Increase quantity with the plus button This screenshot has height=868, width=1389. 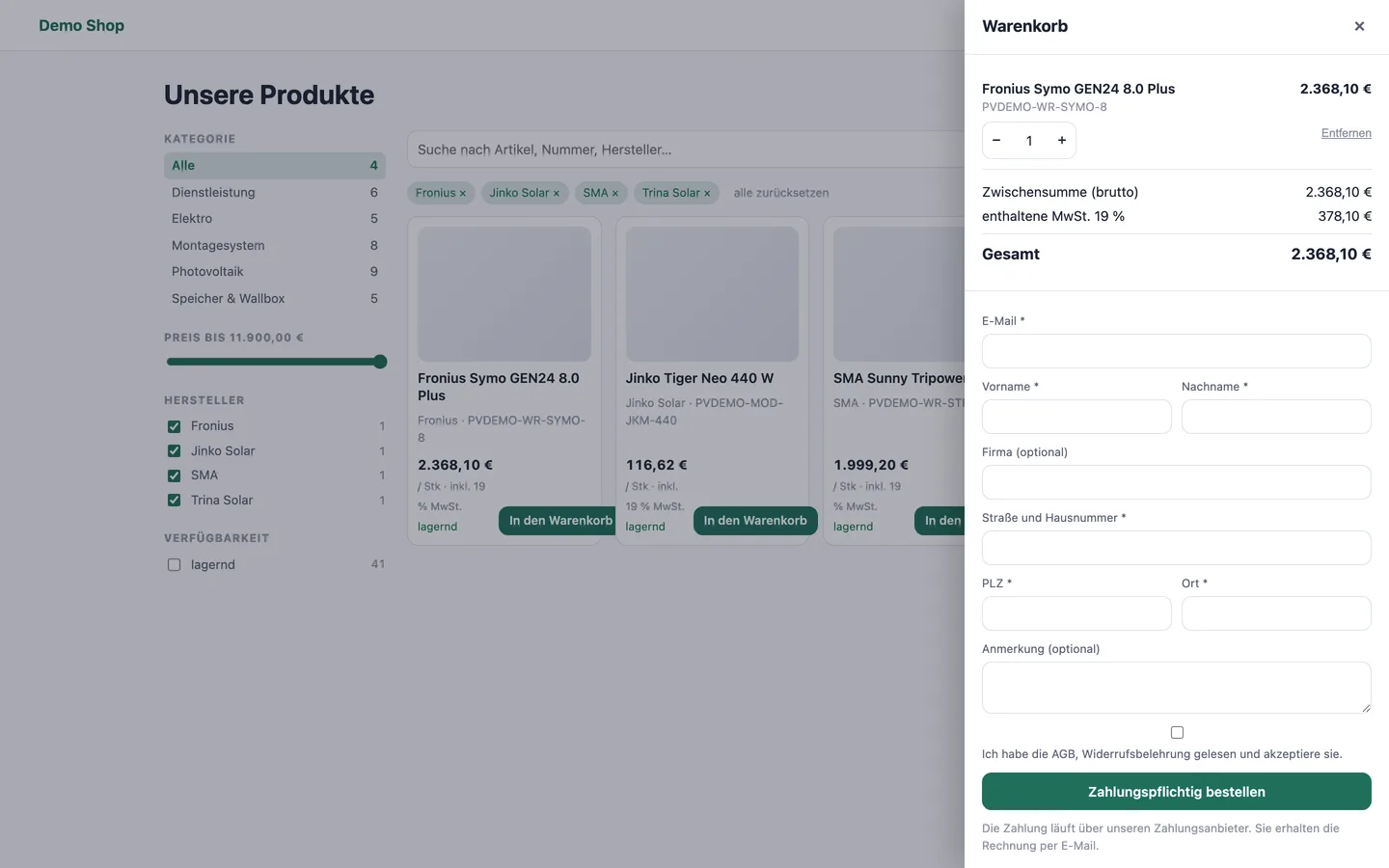click(1062, 141)
